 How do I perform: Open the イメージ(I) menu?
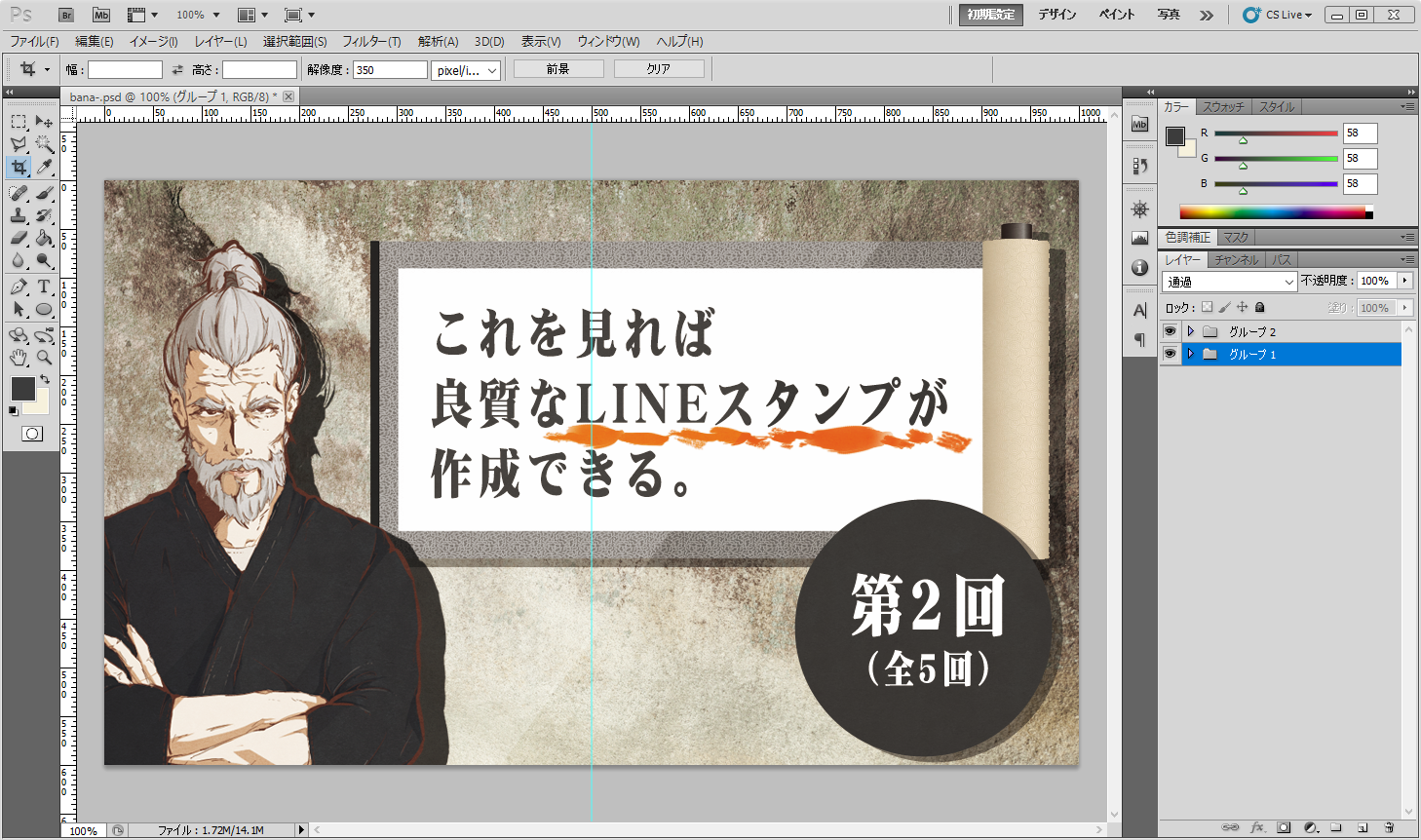tap(154, 41)
